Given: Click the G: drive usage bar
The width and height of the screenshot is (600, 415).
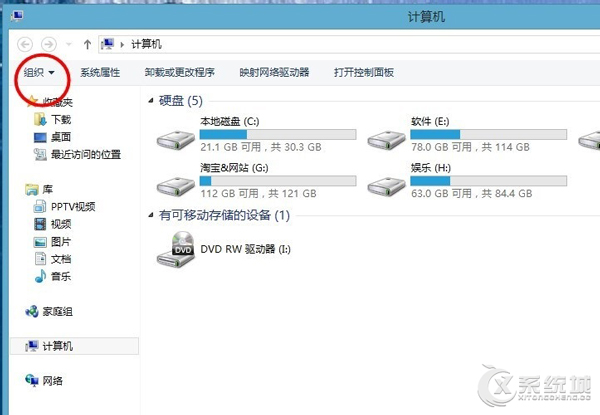Looking at the screenshot, I should [278, 181].
